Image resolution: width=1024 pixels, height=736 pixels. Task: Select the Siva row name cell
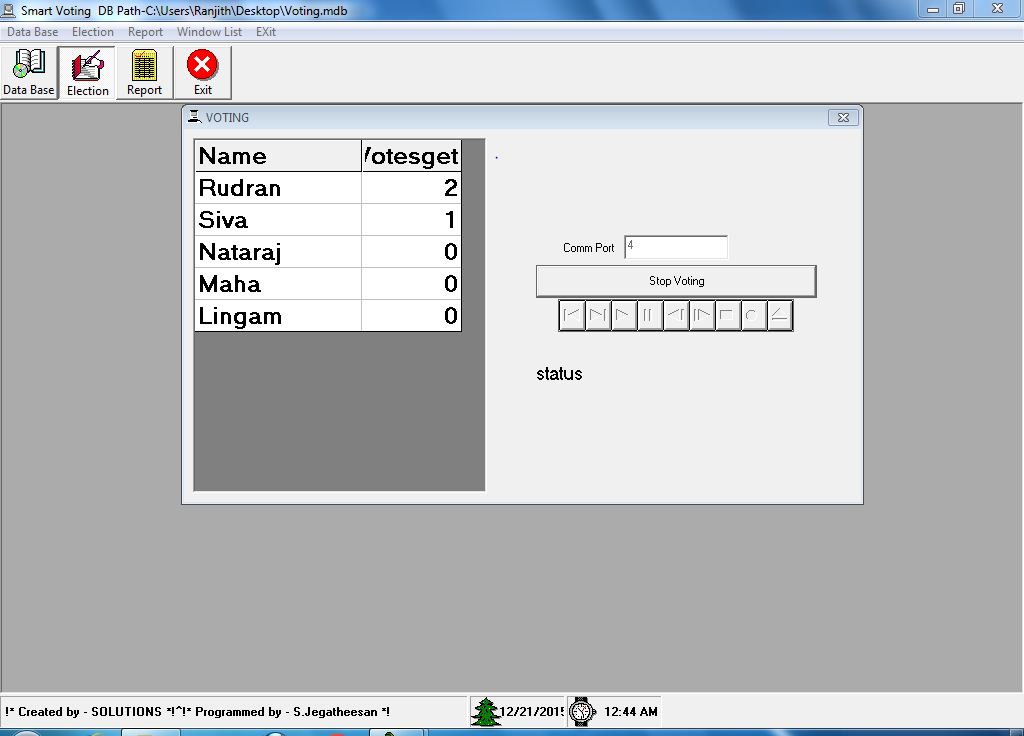[x=278, y=219]
